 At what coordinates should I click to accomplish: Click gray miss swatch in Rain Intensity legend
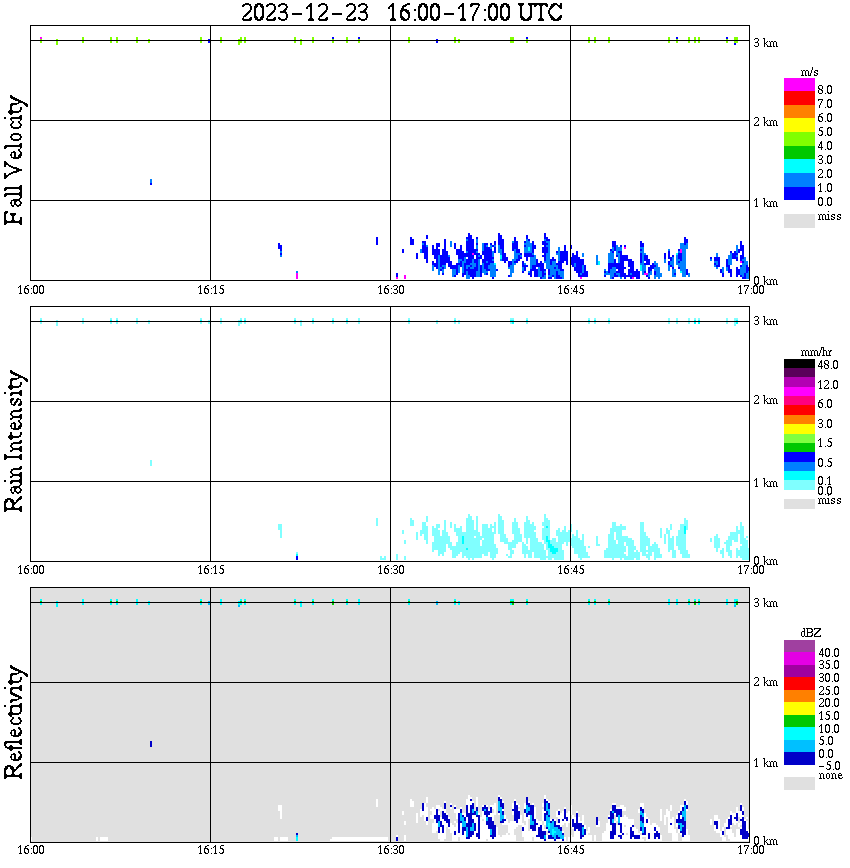tap(799, 504)
